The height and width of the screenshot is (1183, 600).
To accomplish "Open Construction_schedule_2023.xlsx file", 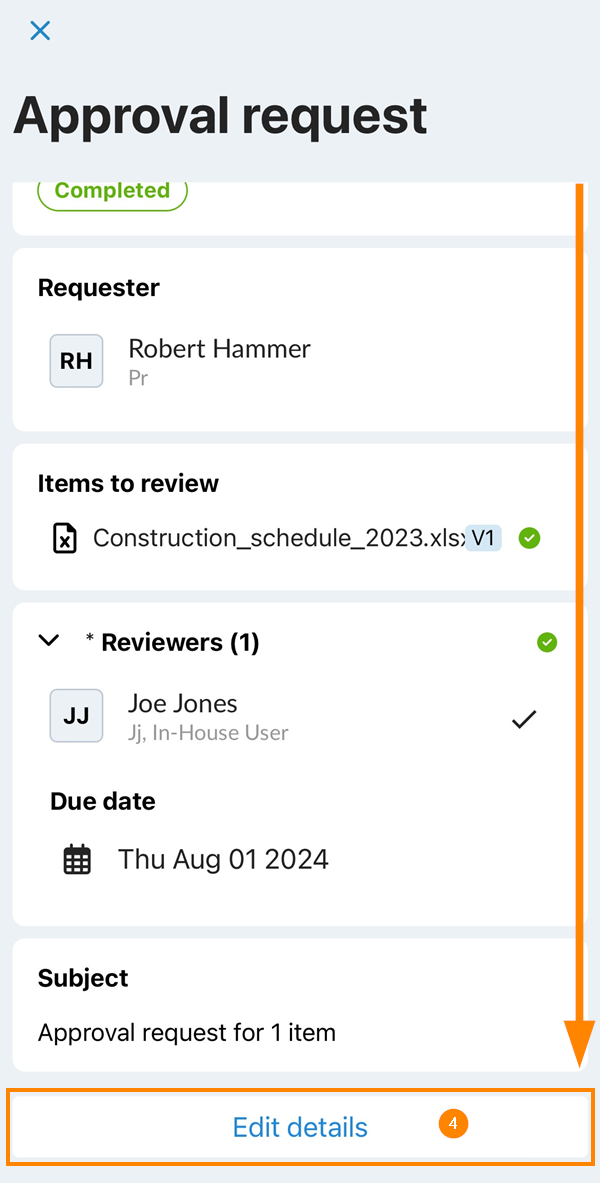I will [278, 538].
